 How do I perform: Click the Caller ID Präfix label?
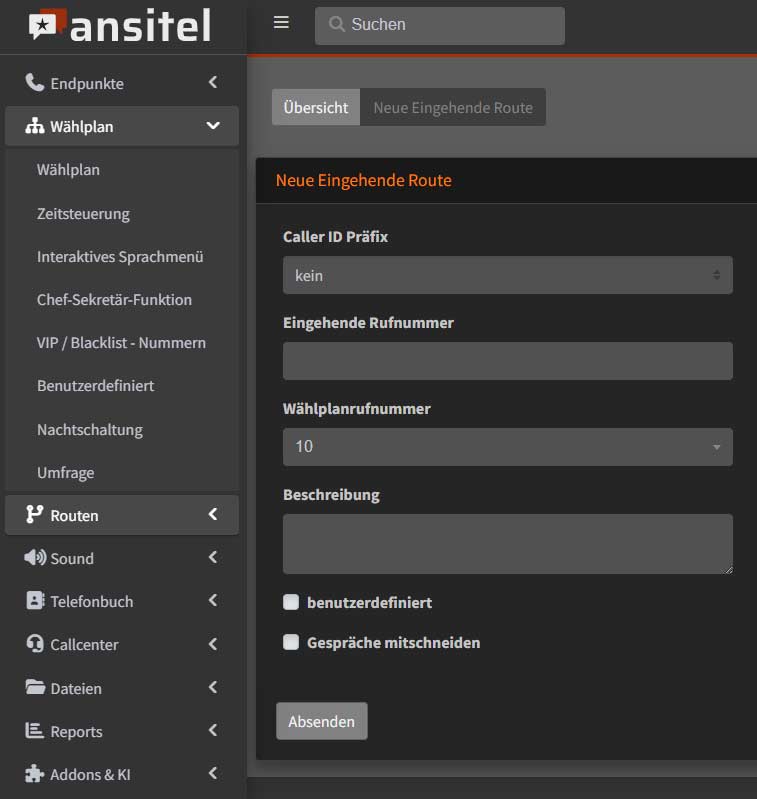point(335,236)
